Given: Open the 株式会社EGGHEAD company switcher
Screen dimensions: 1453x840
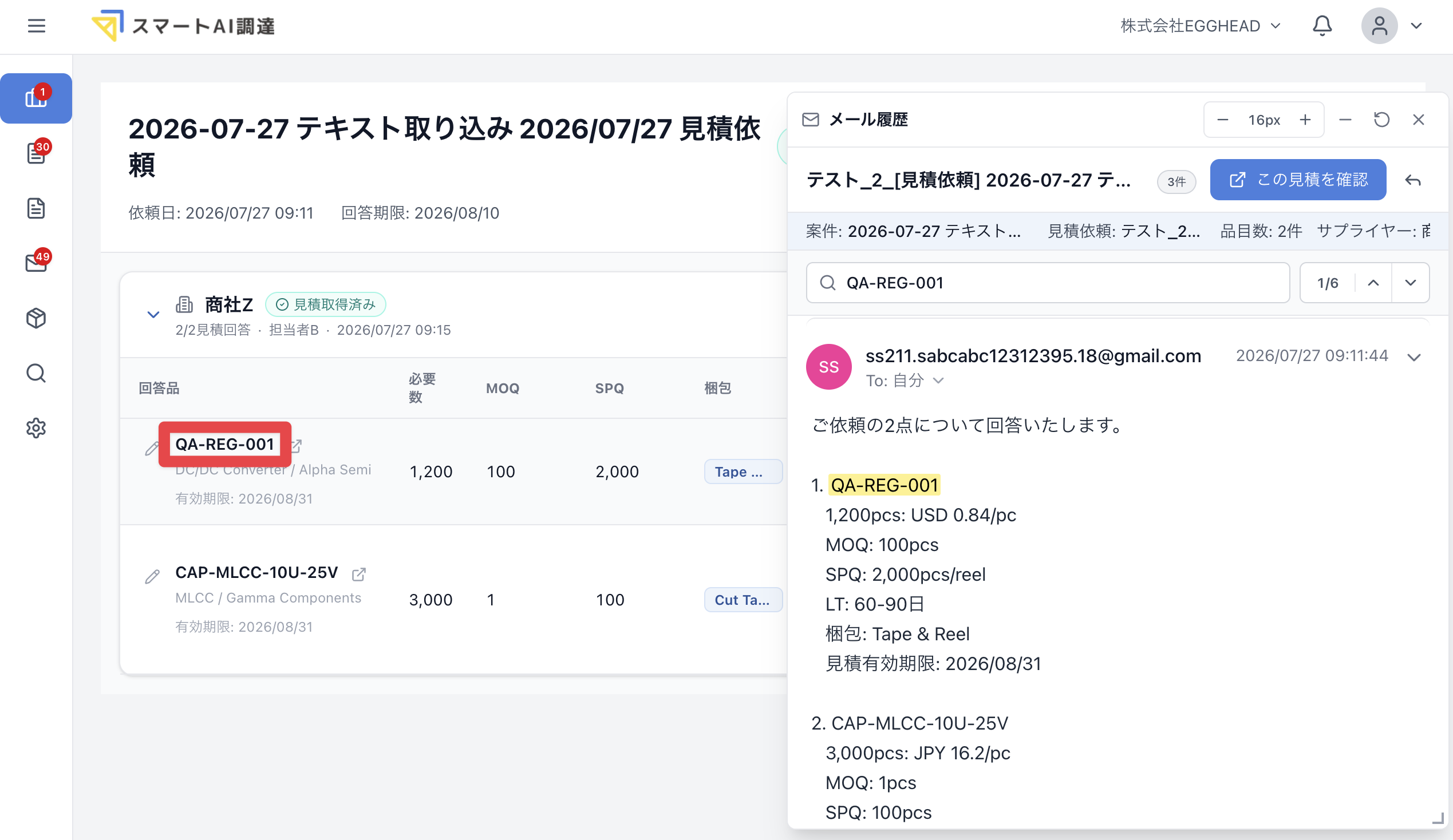Looking at the screenshot, I should (1201, 26).
